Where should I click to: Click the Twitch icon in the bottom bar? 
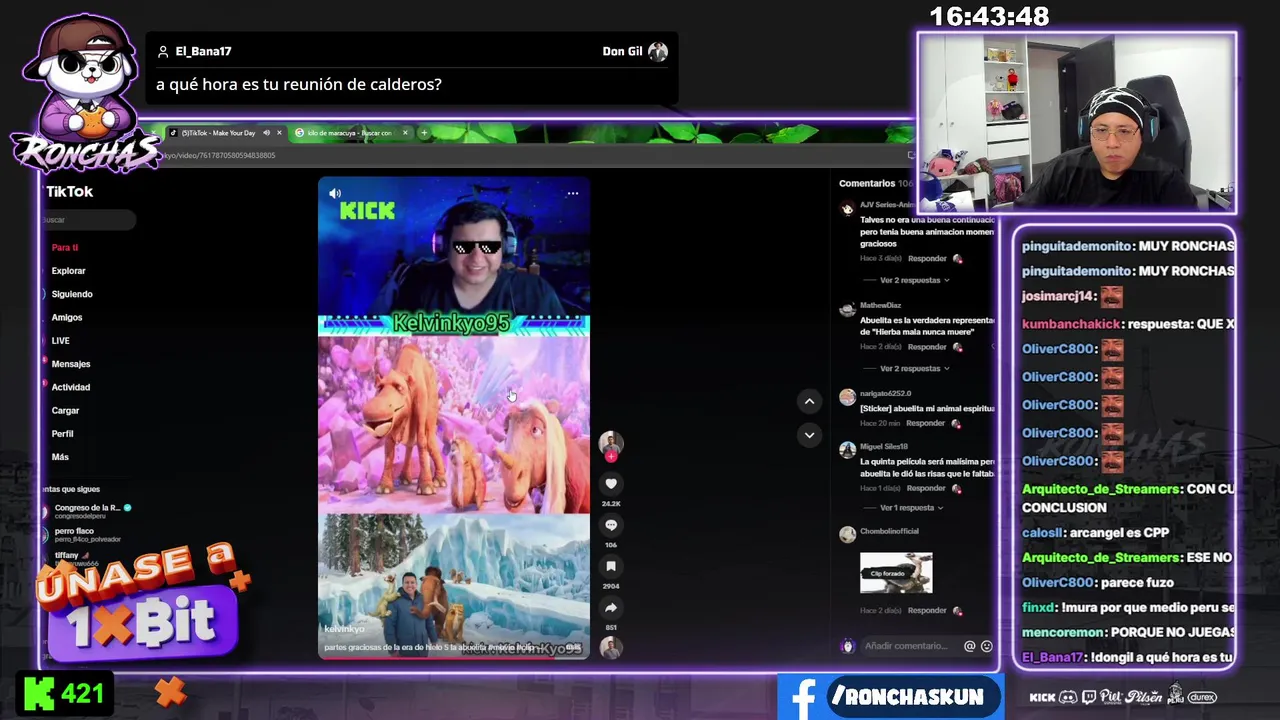(1089, 697)
